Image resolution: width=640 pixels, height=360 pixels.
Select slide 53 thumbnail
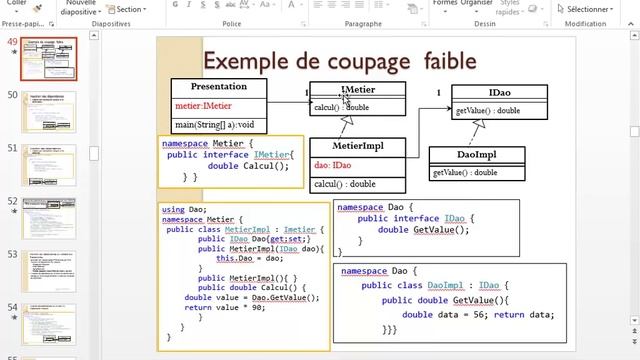click(49, 271)
